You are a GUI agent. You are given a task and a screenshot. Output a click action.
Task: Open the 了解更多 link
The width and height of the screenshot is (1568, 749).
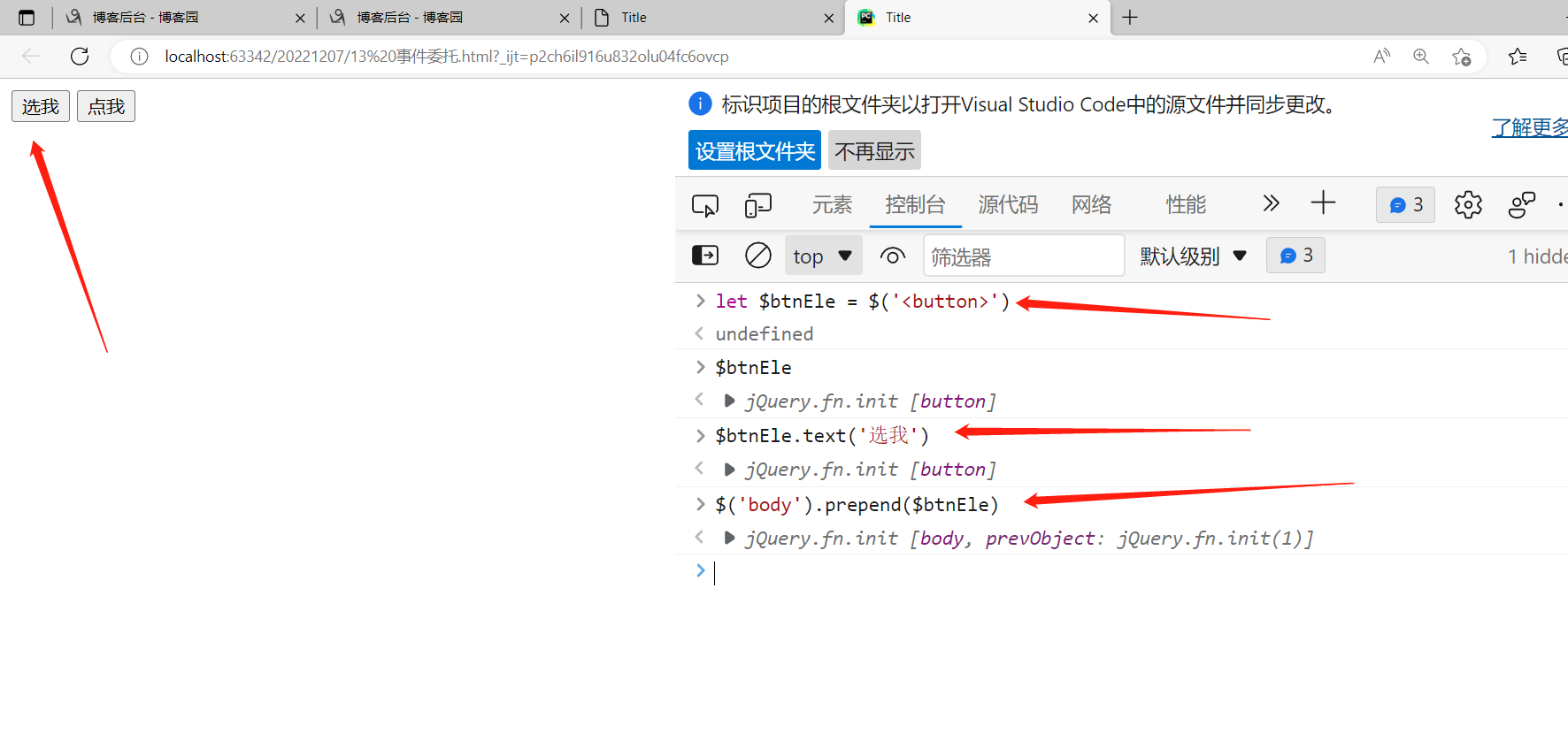point(1529,127)
